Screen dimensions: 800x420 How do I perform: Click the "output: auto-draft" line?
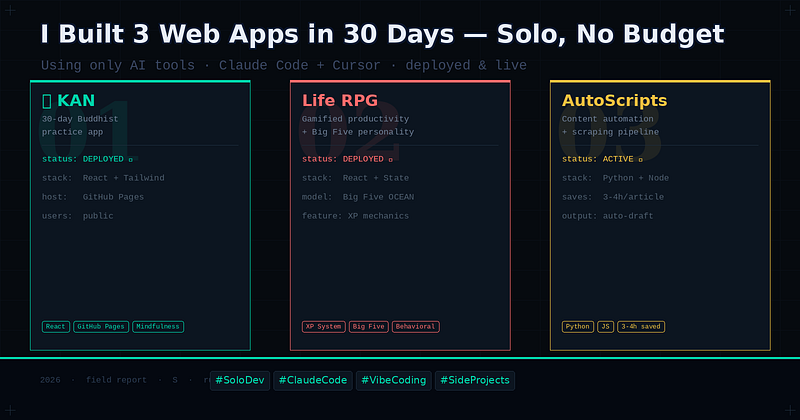click(x=608, y=216)
